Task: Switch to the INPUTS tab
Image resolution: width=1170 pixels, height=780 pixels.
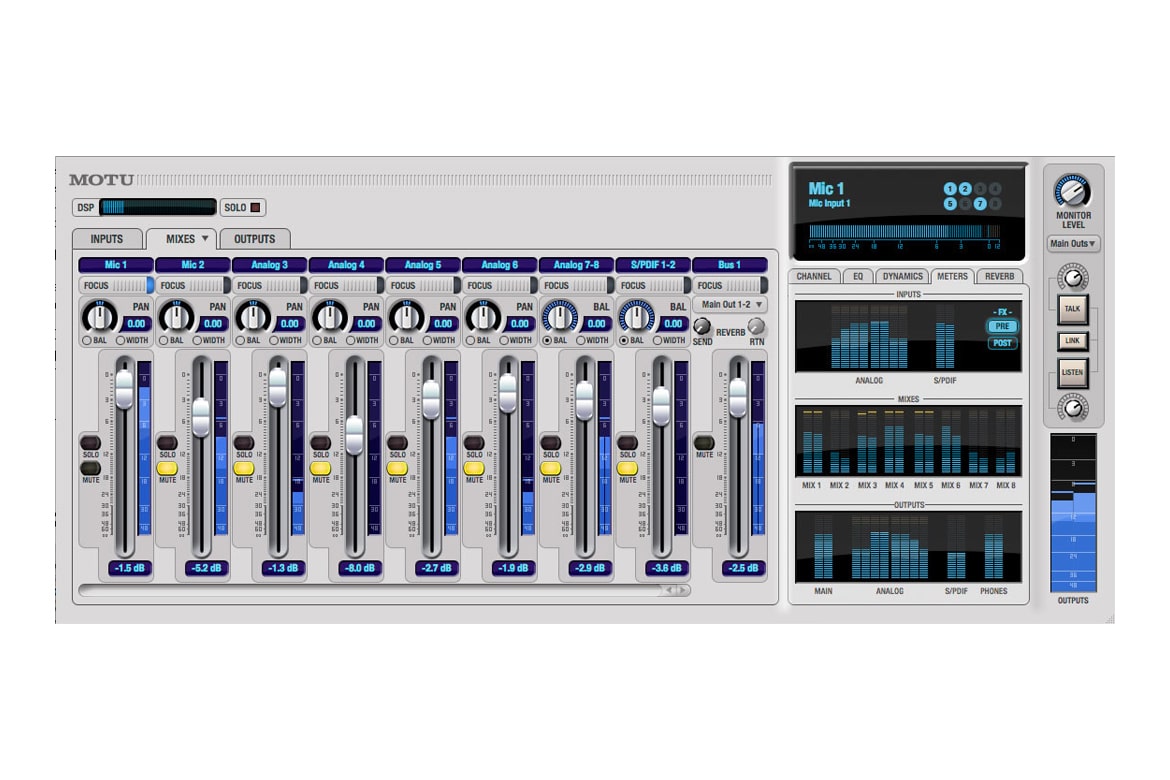Action: click(107, 239)
